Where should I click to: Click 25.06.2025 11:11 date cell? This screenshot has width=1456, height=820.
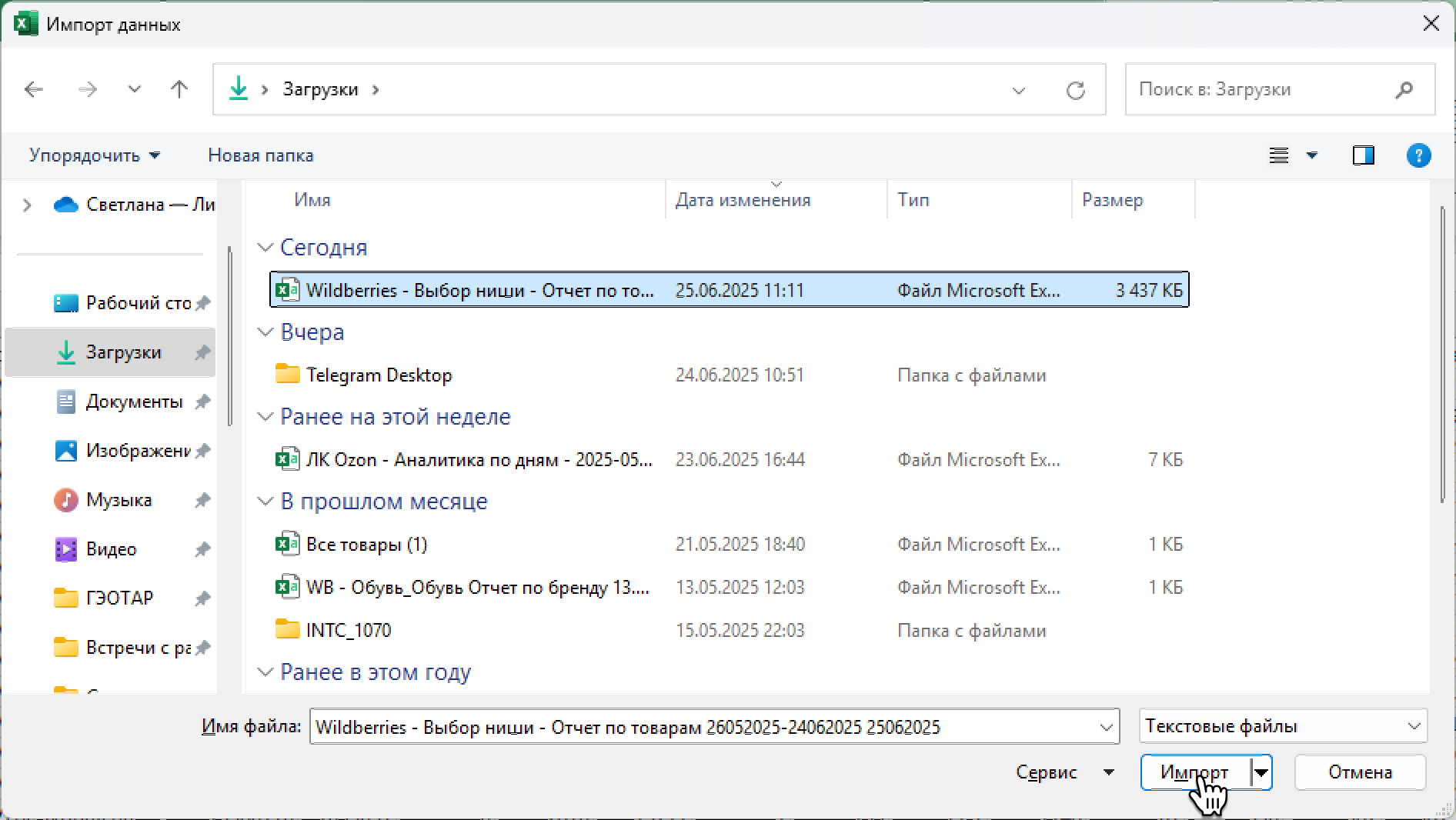click(x=740, y=290)
